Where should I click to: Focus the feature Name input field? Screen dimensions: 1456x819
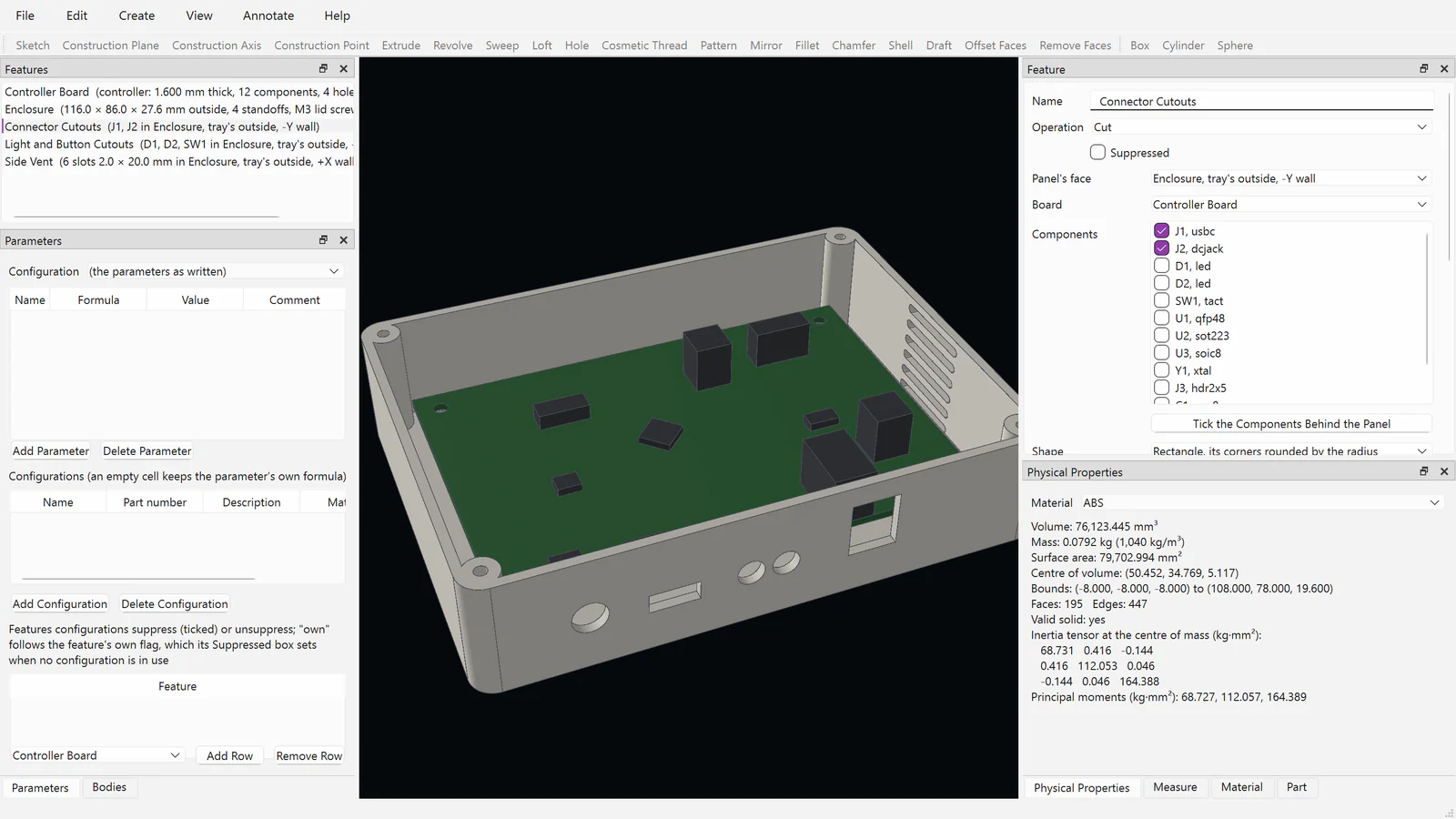(1260, 102)
